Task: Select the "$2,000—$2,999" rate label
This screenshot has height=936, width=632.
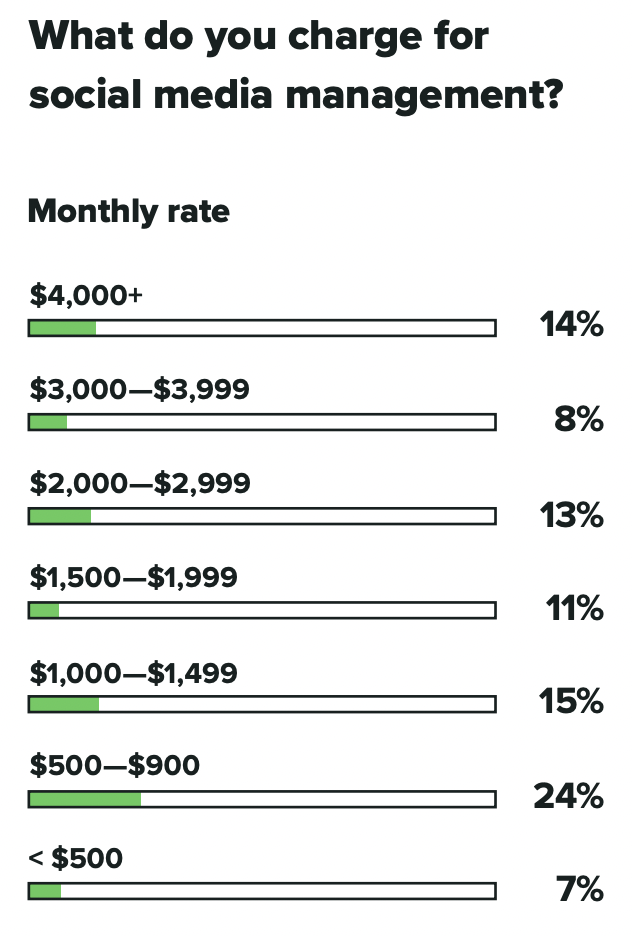Action: point(140,483)
